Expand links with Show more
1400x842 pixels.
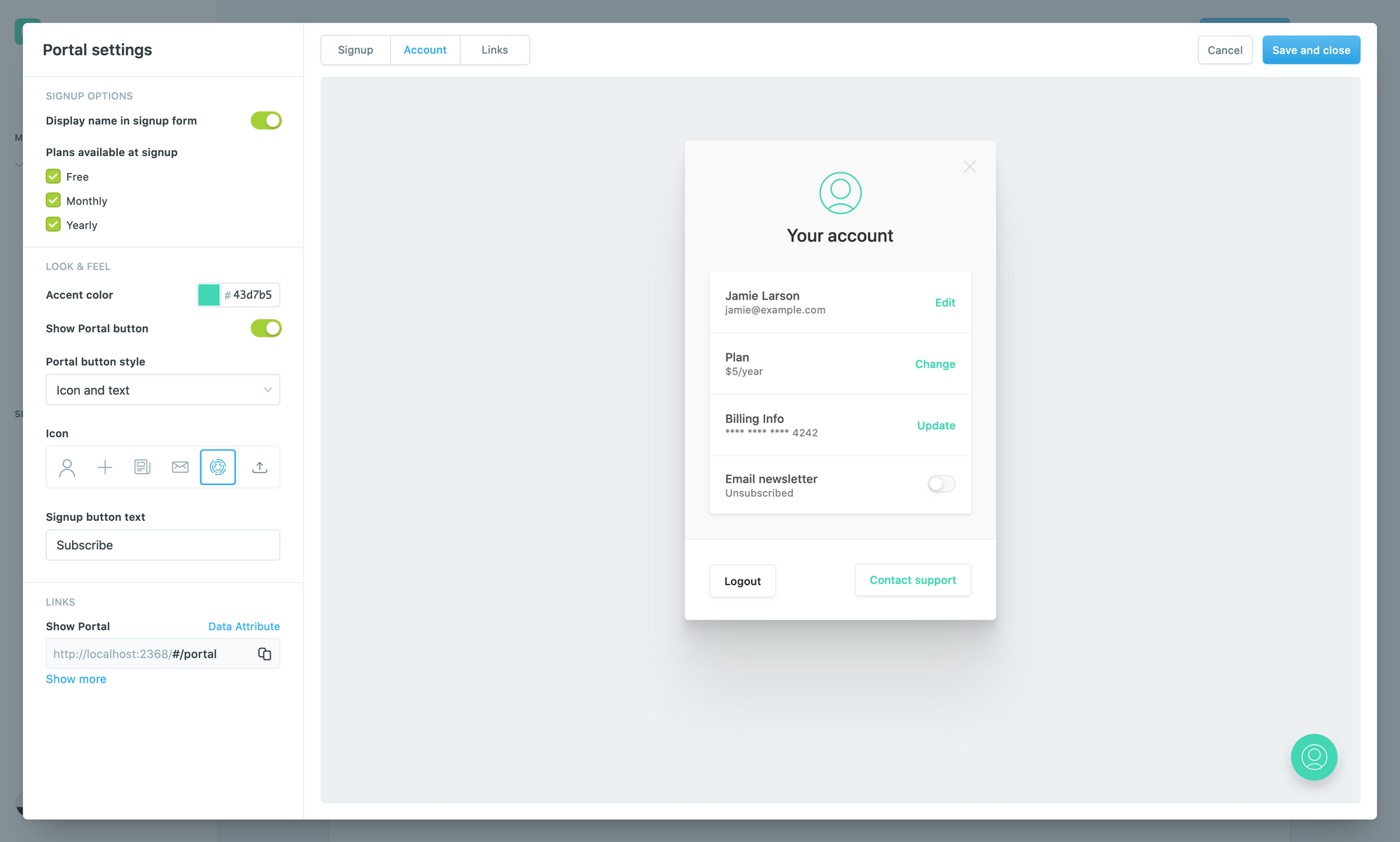tap(76, 679)
